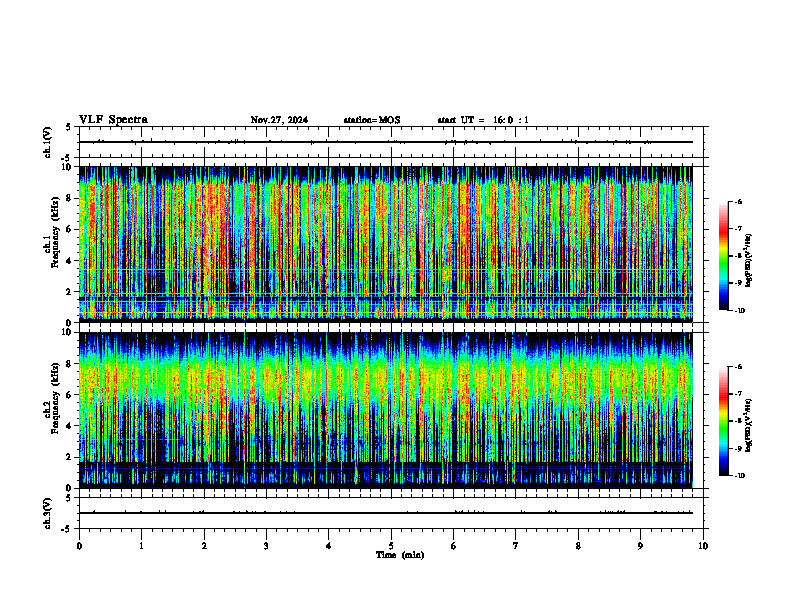Screen dimensions: 792x612
Task: Click the "Time (min)" axis label
Action: 400,555
